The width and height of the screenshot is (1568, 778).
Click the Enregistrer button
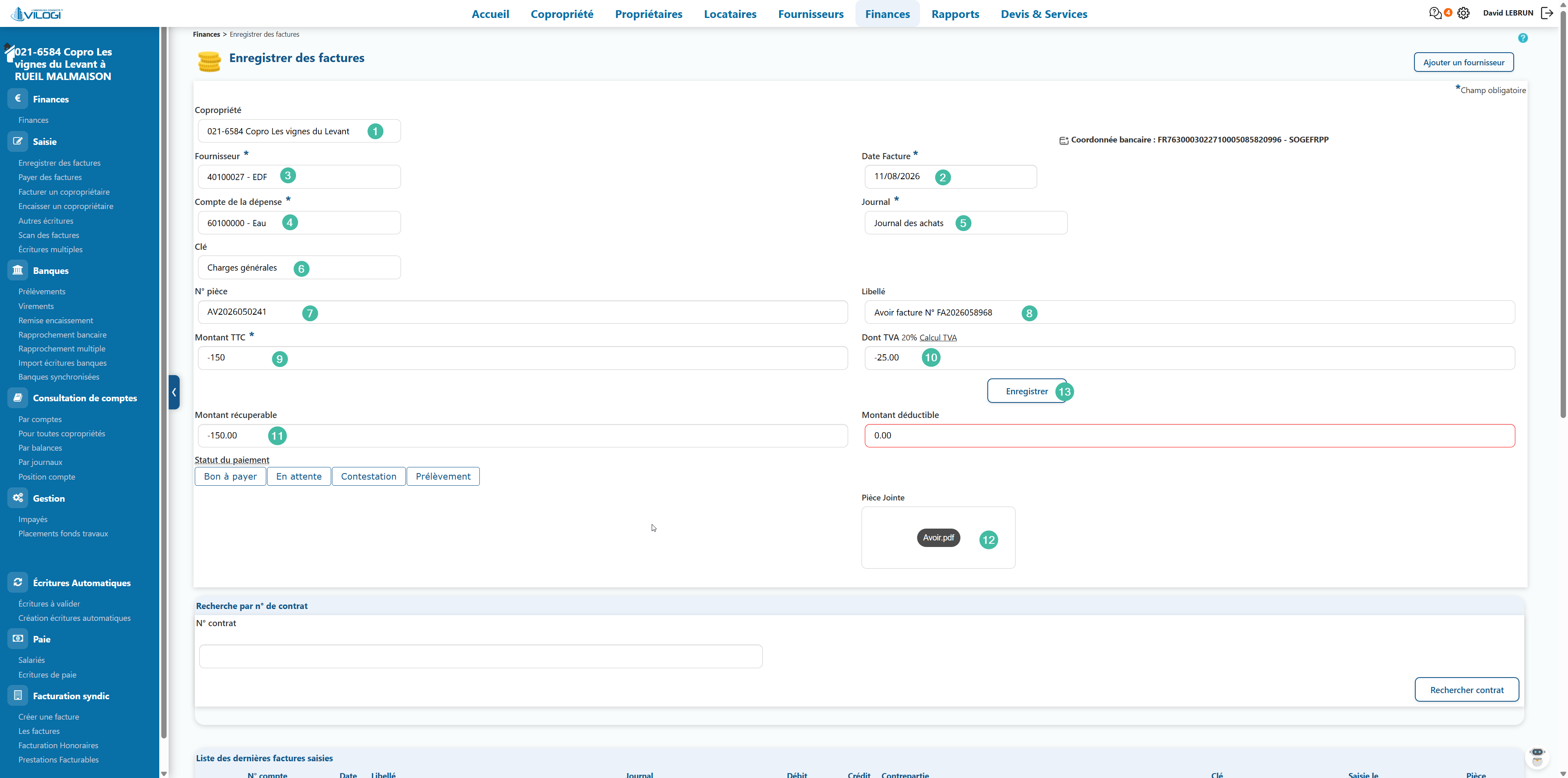point(1027,391)
